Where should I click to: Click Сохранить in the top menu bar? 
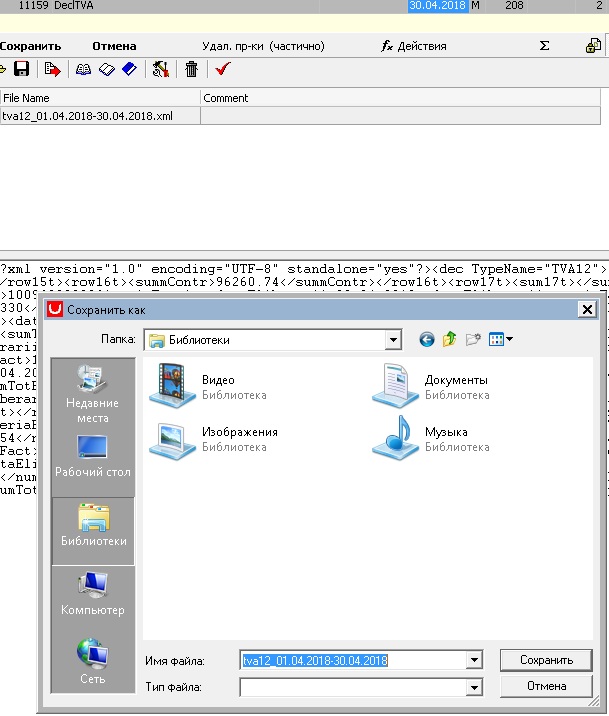pos(30,46)
